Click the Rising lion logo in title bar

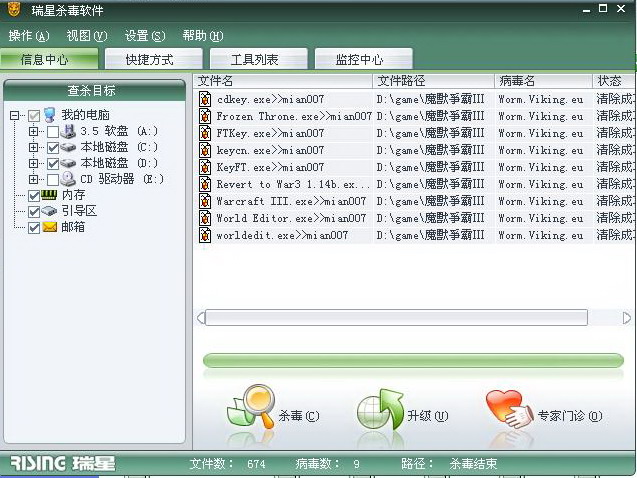click(x=14, y=9)
